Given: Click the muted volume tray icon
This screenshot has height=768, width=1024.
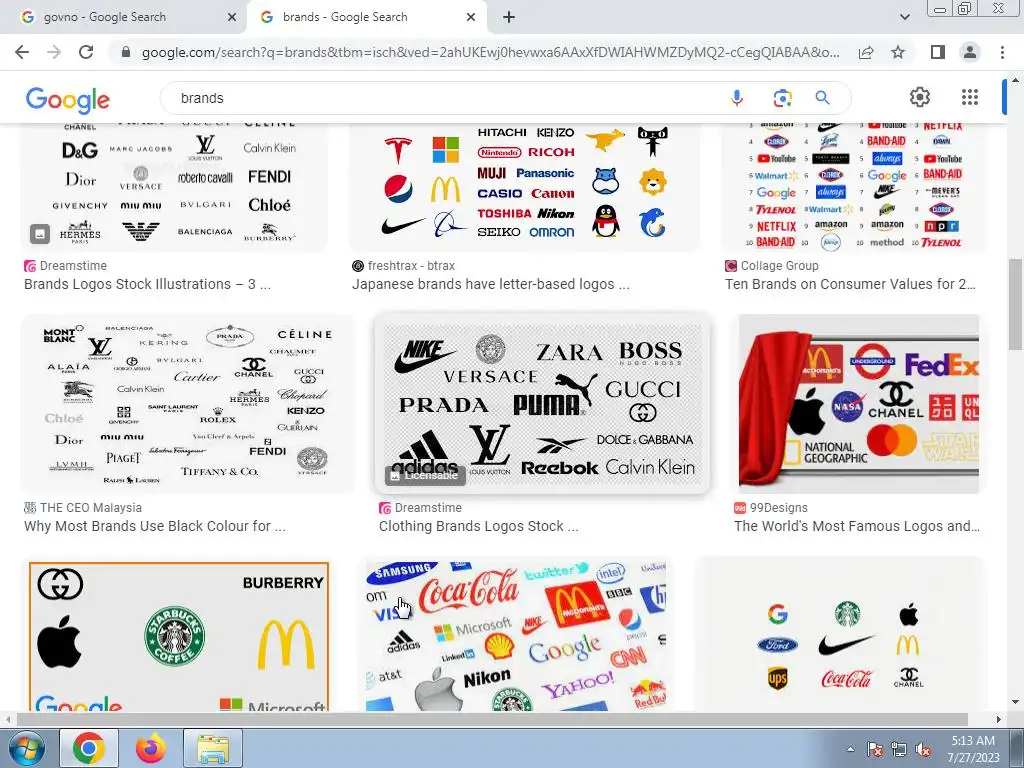Looking at the screenshot, I should pos(923,750).
